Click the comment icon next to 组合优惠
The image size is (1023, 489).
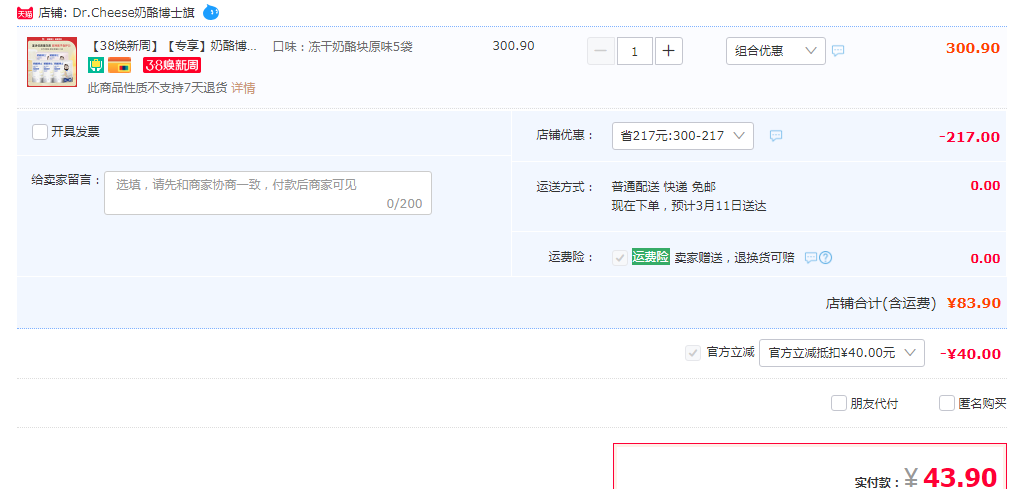(838, 50)
